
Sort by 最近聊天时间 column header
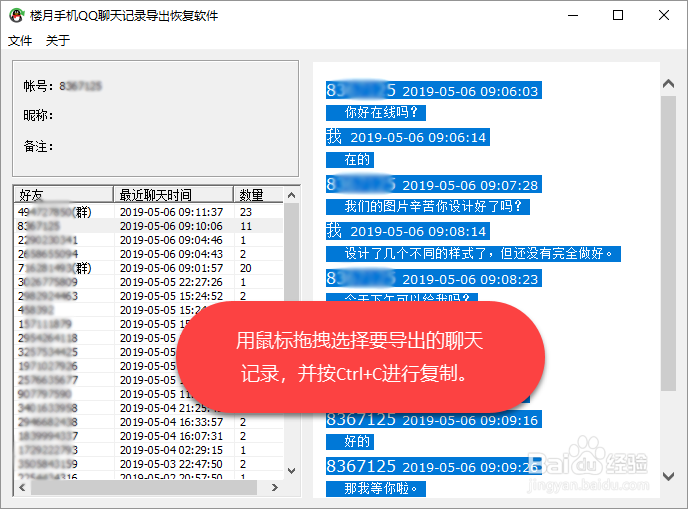tap(173, 194)
